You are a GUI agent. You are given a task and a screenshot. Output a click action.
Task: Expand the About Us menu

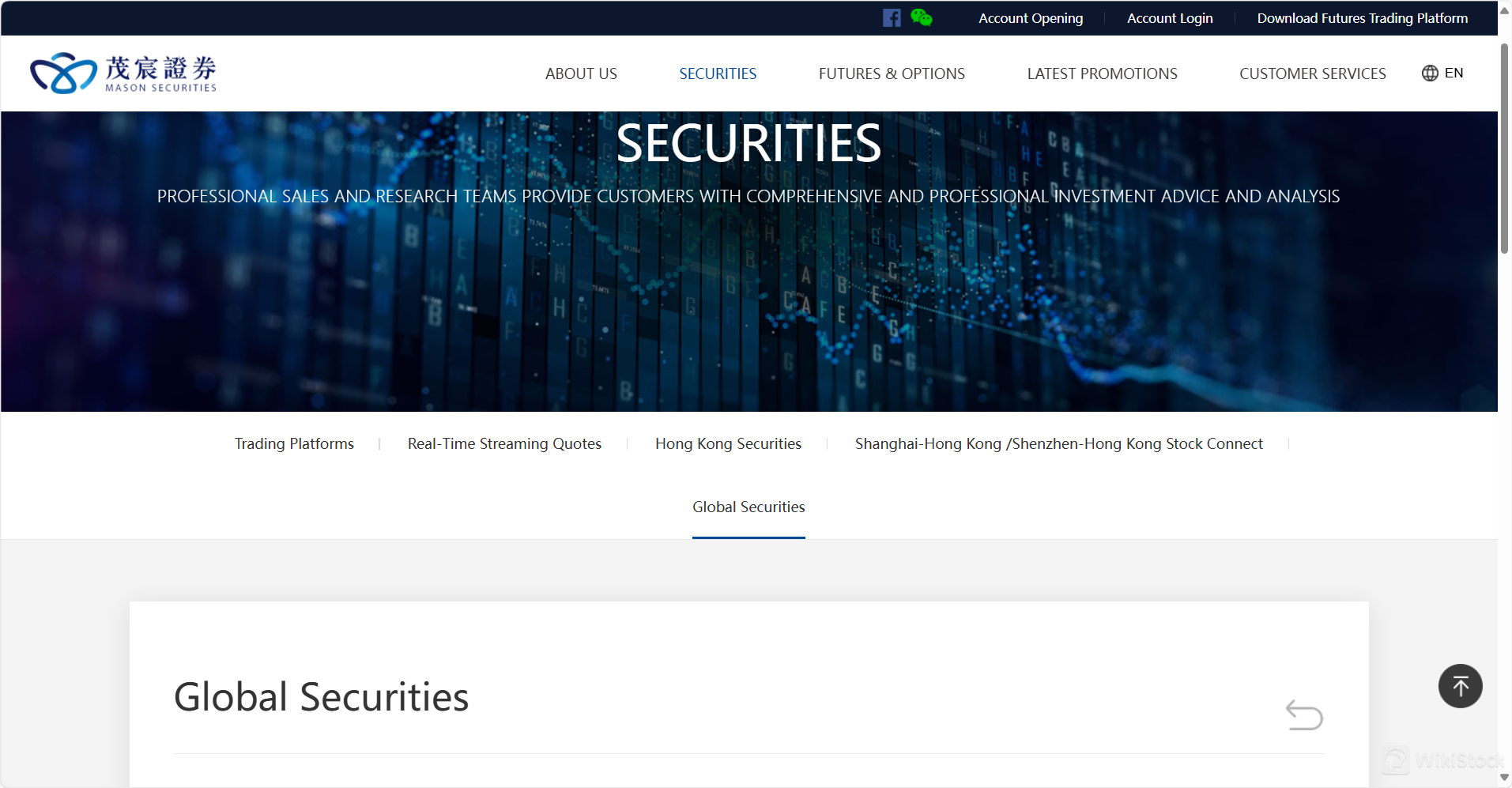click(581, 74)
